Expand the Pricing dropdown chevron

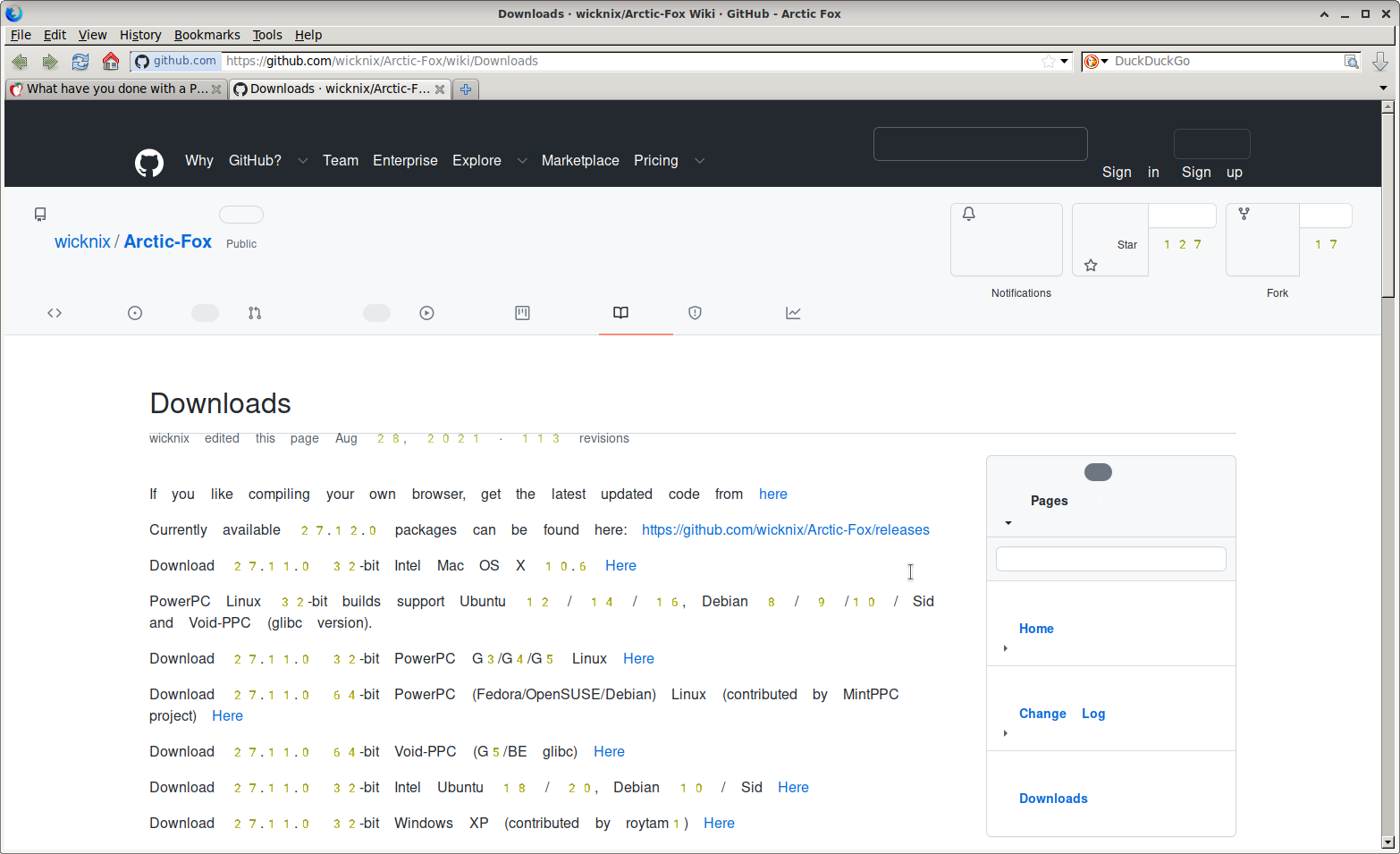699,161
